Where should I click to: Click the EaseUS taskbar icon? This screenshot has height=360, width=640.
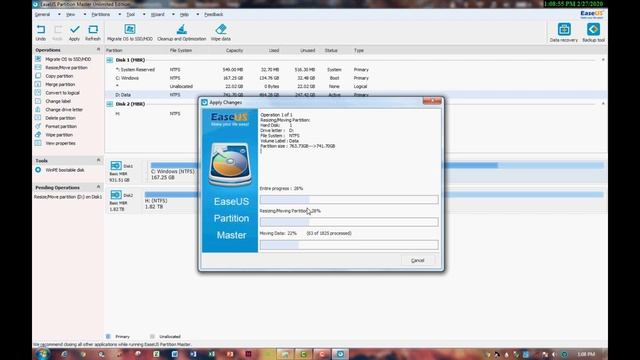click(340, 354)
